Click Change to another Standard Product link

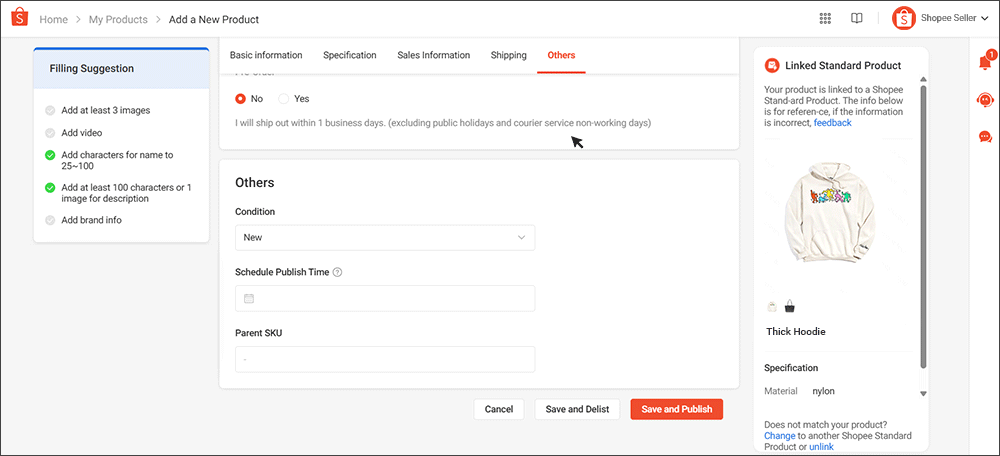click(779, 436)
